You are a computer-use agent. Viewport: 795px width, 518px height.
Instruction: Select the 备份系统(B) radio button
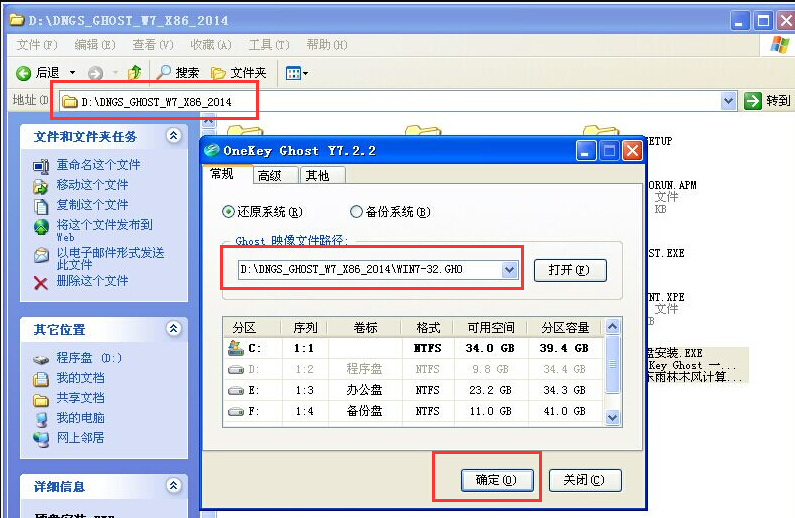pos(356,211)
